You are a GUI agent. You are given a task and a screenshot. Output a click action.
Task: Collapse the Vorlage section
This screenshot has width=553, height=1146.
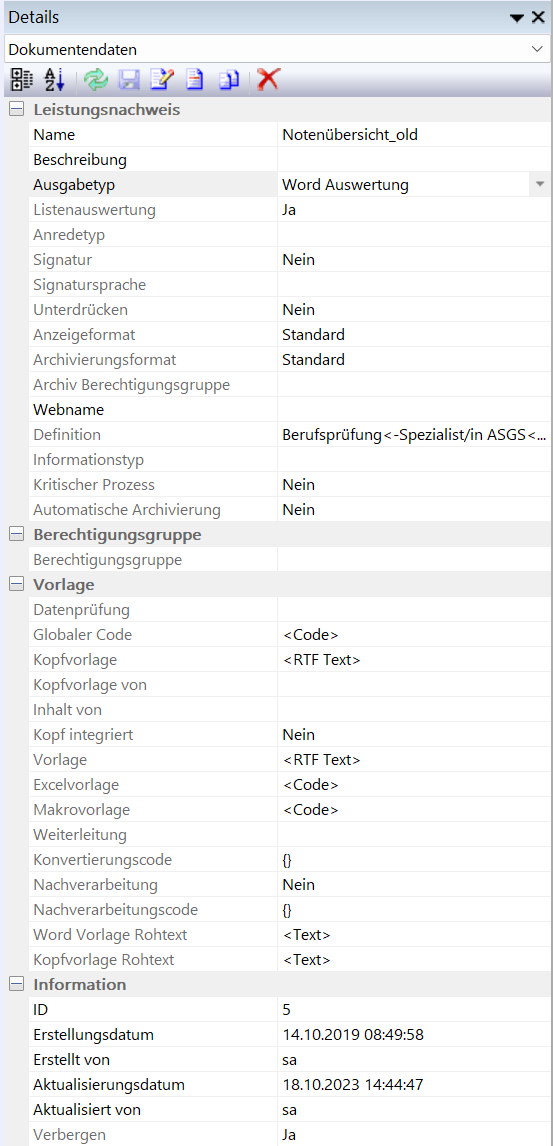15,584
